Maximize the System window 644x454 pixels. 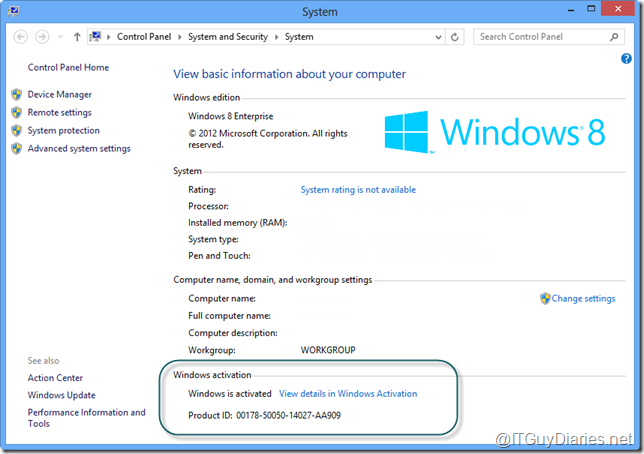(x=591, y=9)
